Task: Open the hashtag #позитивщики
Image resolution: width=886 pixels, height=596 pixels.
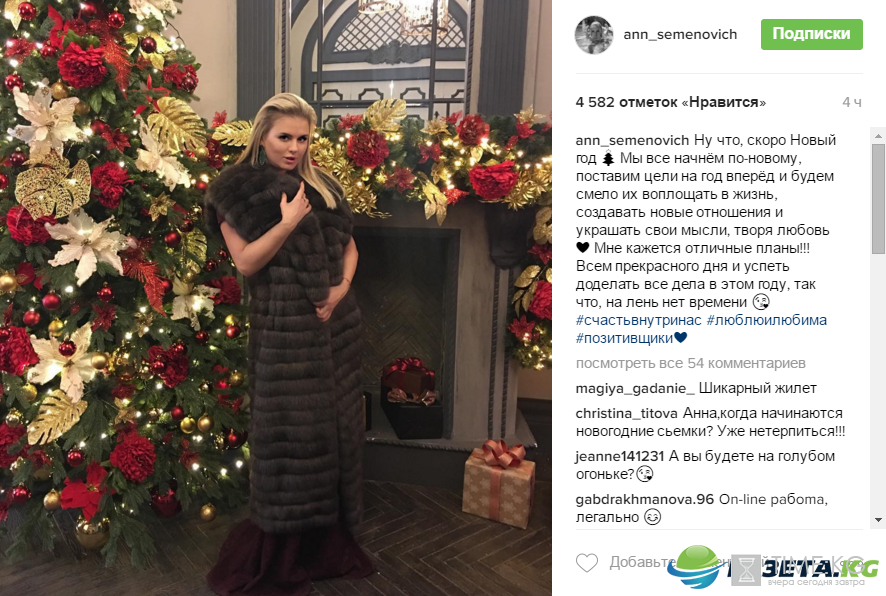Action: [x=624, y=338]
